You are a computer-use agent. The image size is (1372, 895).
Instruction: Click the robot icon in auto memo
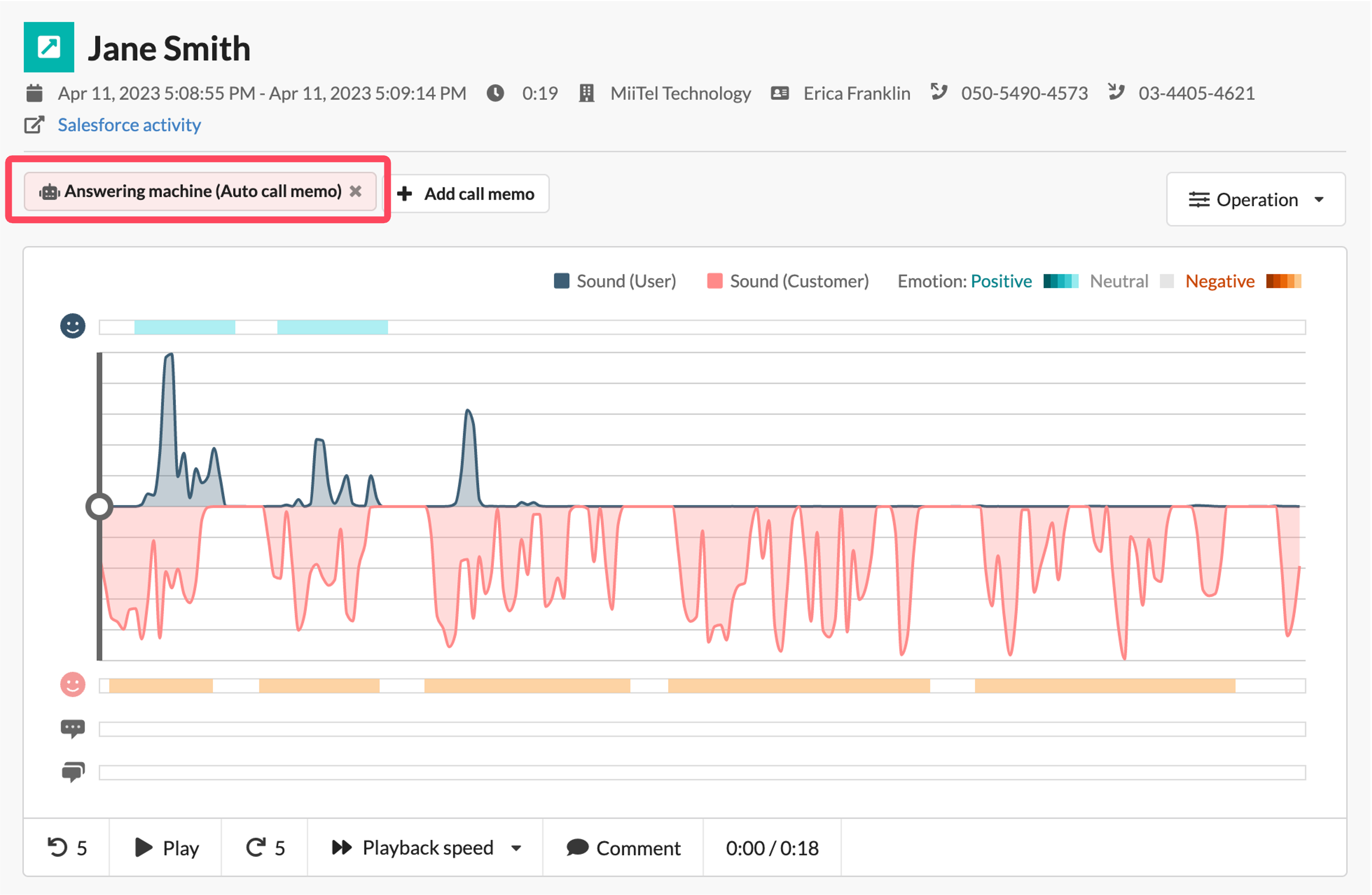coord(50,192)
